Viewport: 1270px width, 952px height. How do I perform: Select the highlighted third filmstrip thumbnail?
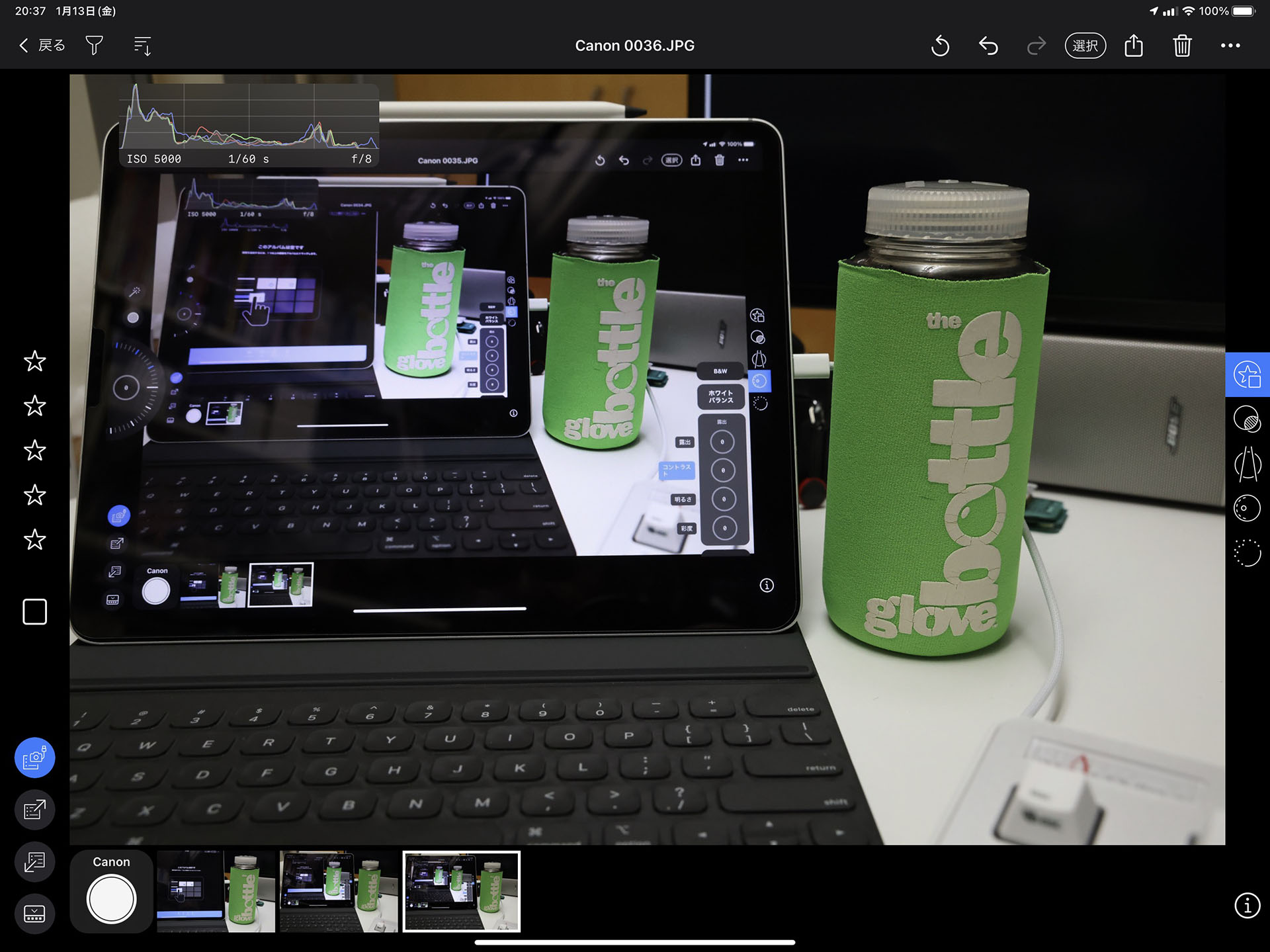[462, 892]
